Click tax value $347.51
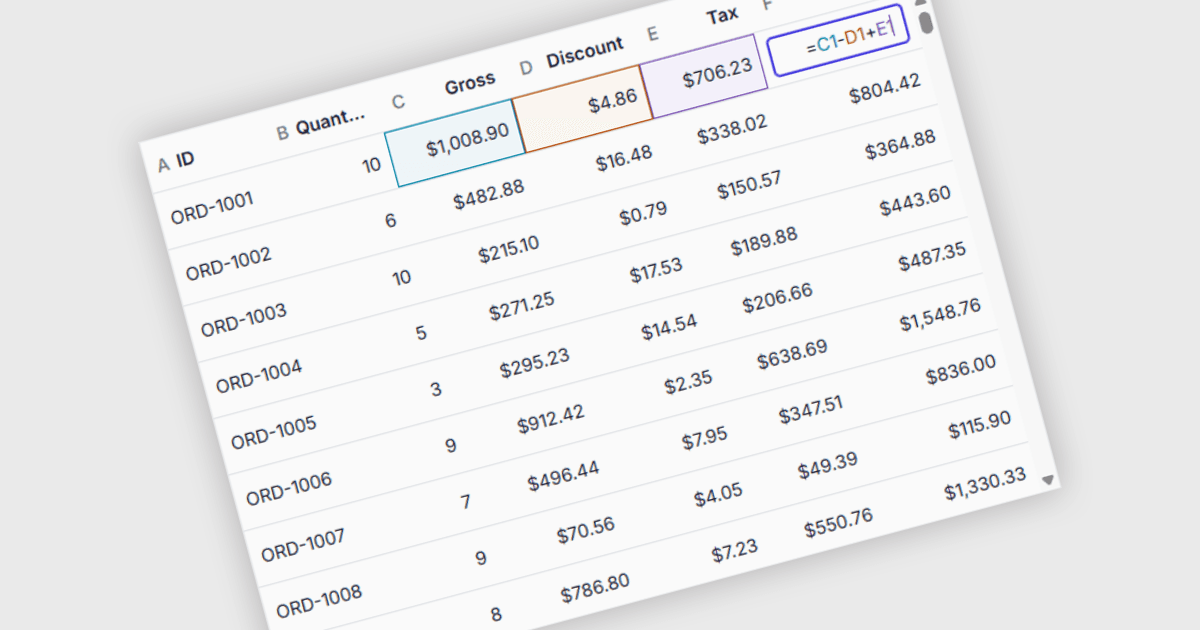 [810, 411]
